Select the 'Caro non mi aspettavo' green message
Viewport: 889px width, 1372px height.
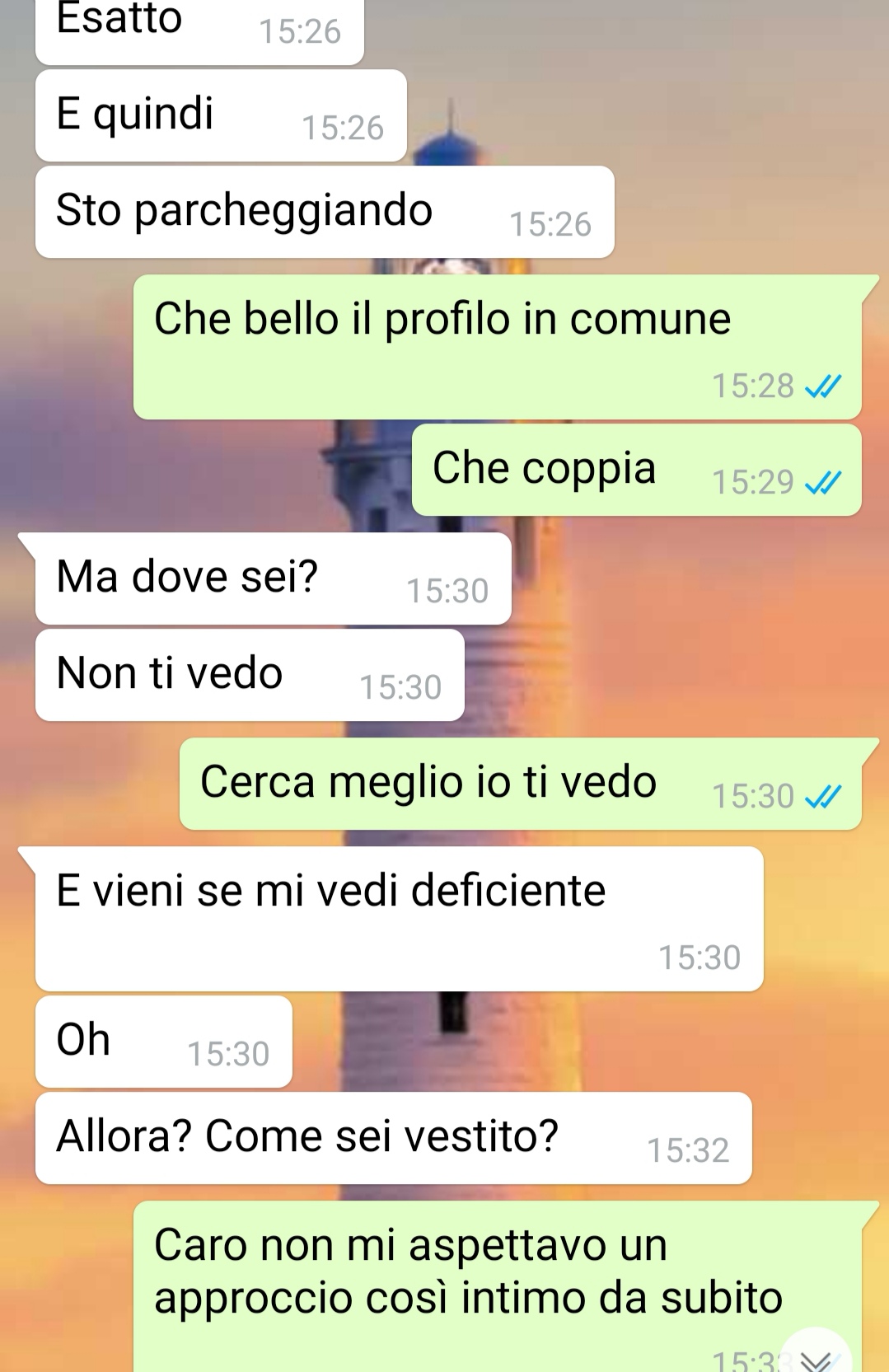[x=498, y=1286]
